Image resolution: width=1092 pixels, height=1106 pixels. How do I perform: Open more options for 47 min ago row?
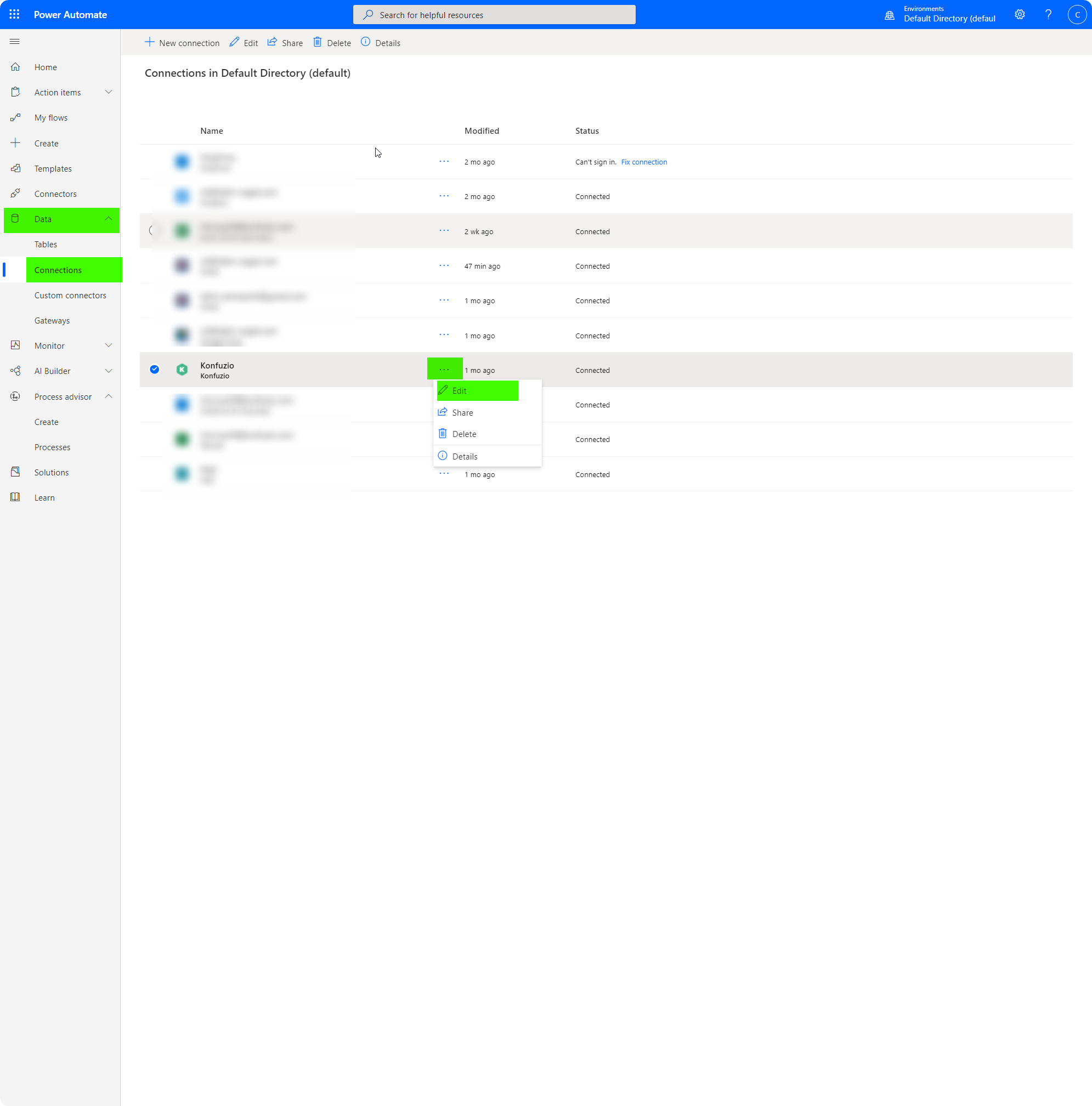(444, 265)
